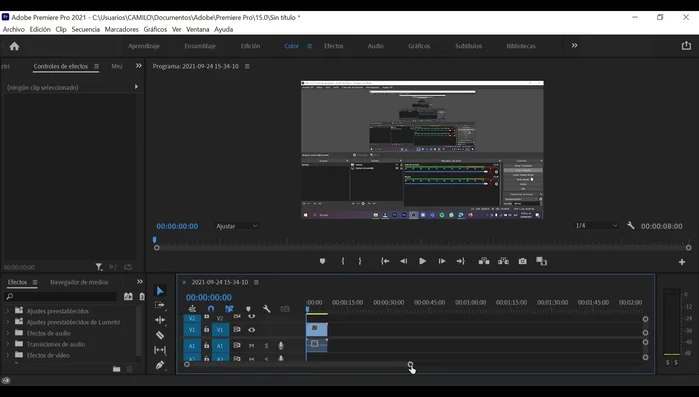Toggle A1 track lock
The width and height of the screenshot is (699, 397).
[x=206, y=345]
